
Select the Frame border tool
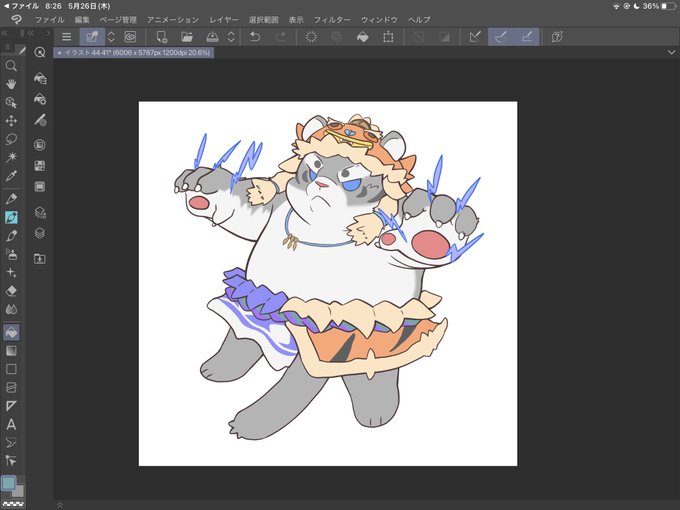[x=11, y=387]
